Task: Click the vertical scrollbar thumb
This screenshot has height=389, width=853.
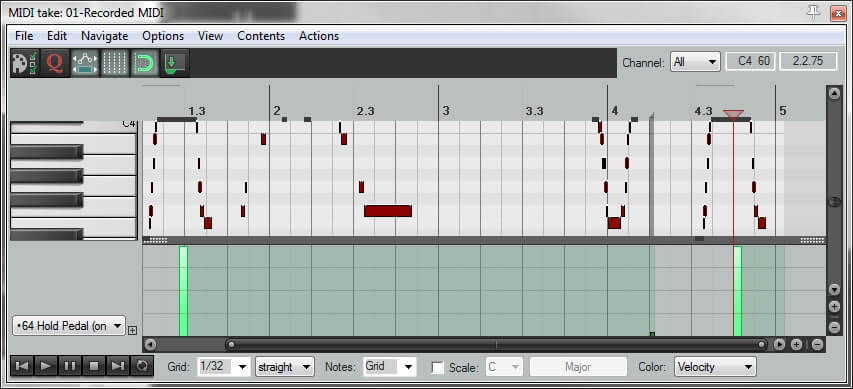Action: (835, 202)
